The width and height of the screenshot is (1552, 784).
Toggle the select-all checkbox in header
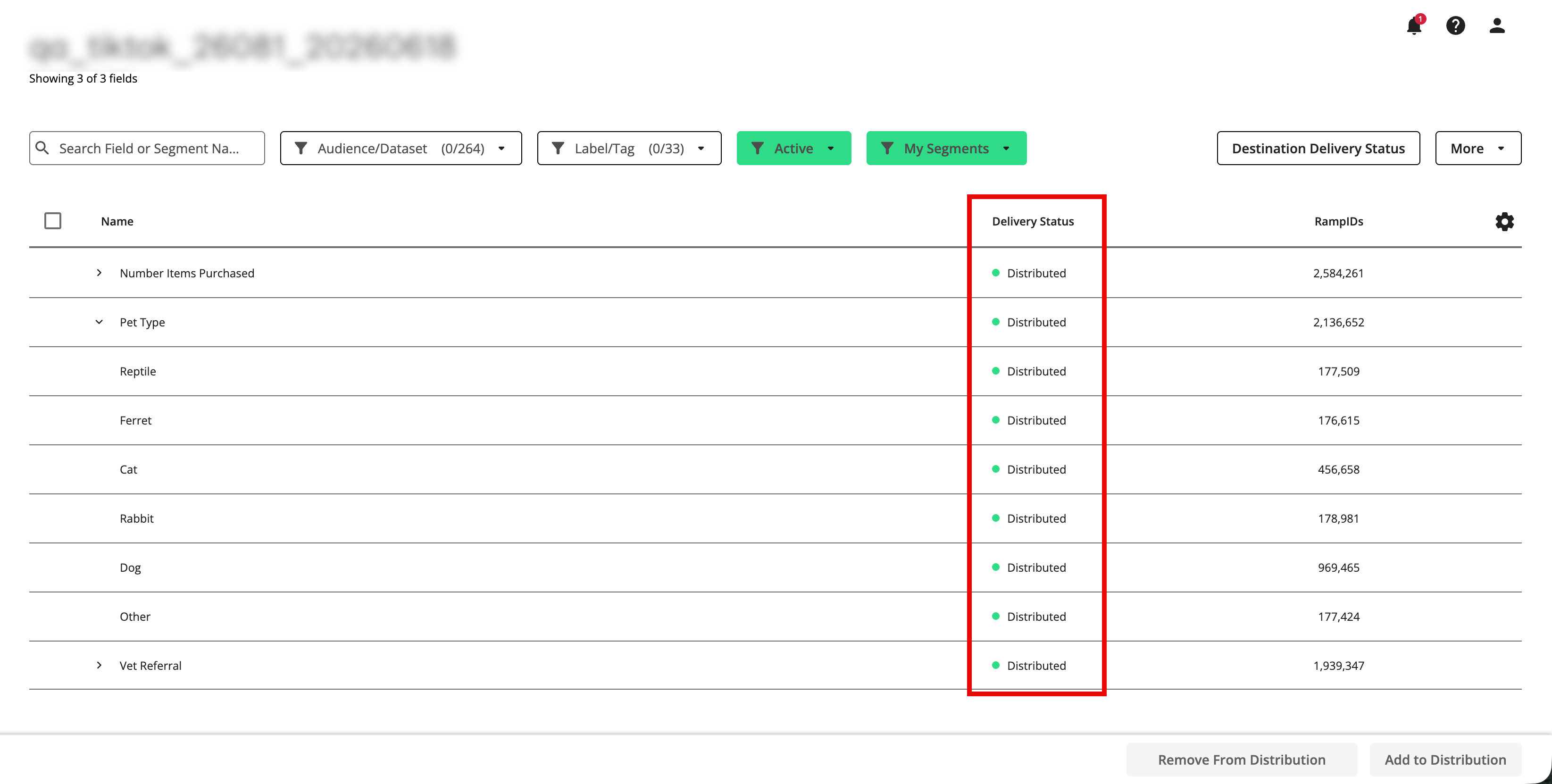click(x=53, y=221)
